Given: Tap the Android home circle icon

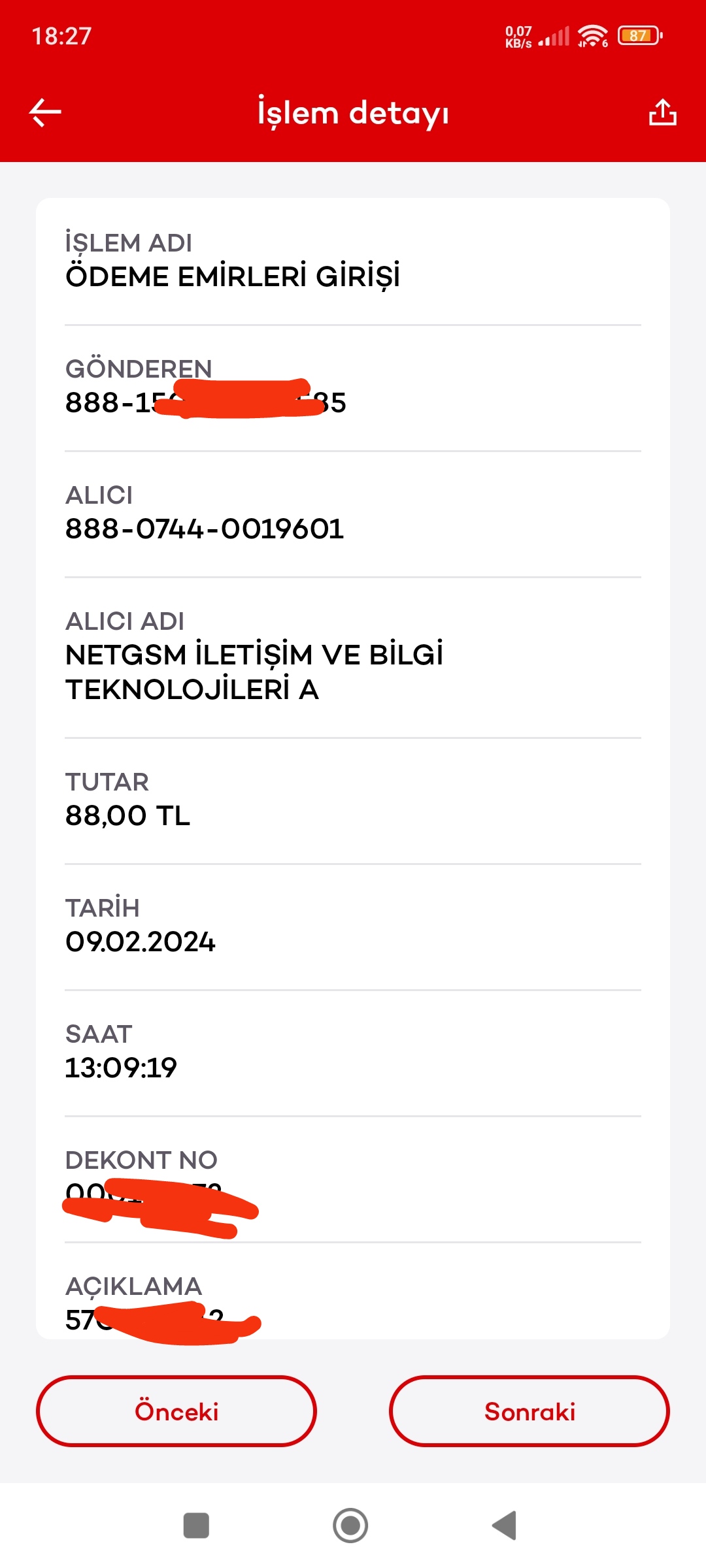Looking at the screenshot, I should tap(350, 1526).
